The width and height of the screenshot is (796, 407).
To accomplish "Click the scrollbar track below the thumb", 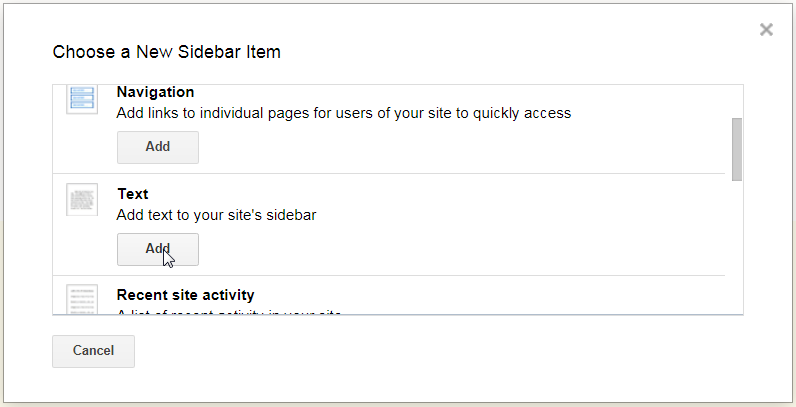I will pyautogui.click(x=737, y=247).
